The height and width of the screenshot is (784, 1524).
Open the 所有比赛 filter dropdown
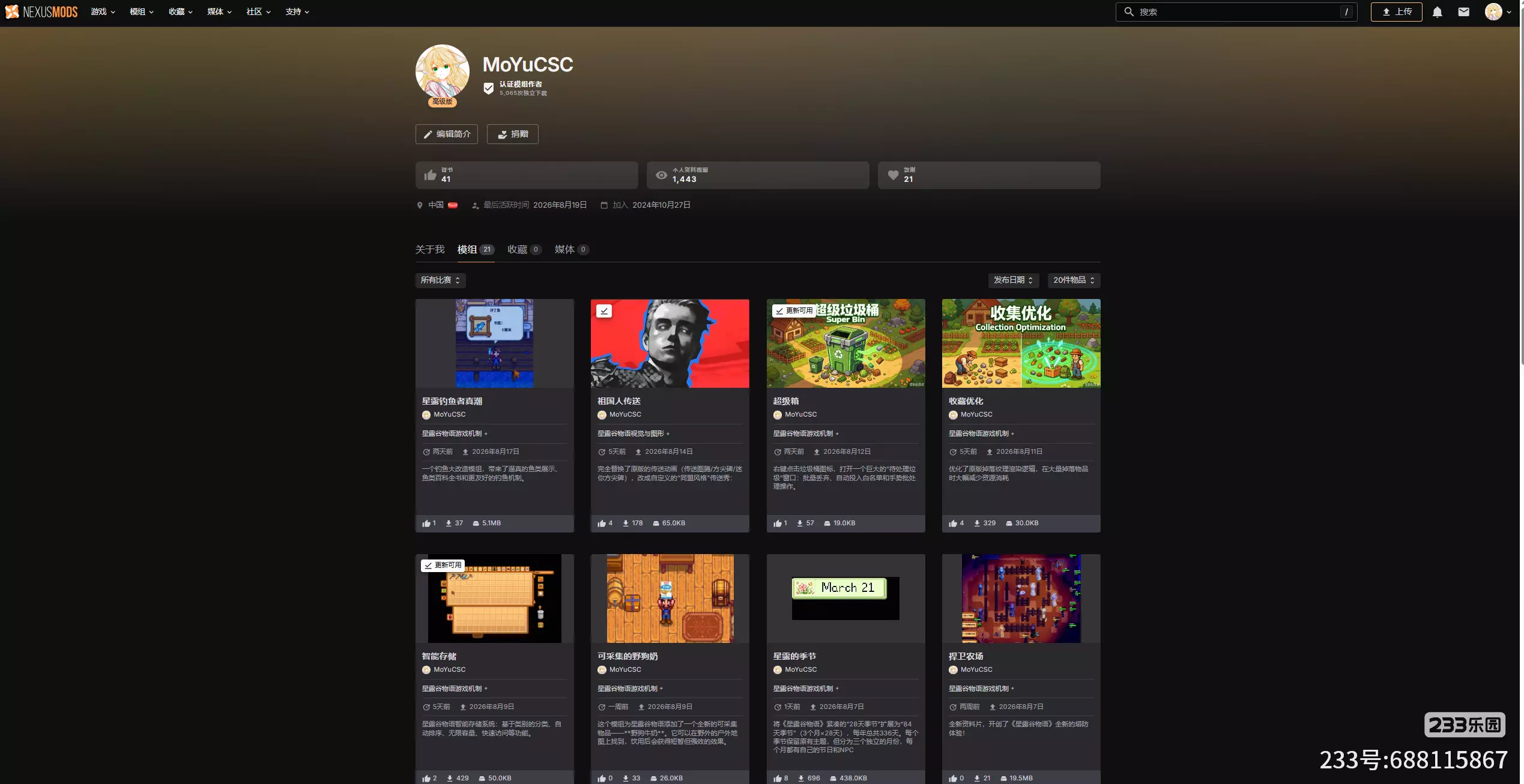pos(441,280)
